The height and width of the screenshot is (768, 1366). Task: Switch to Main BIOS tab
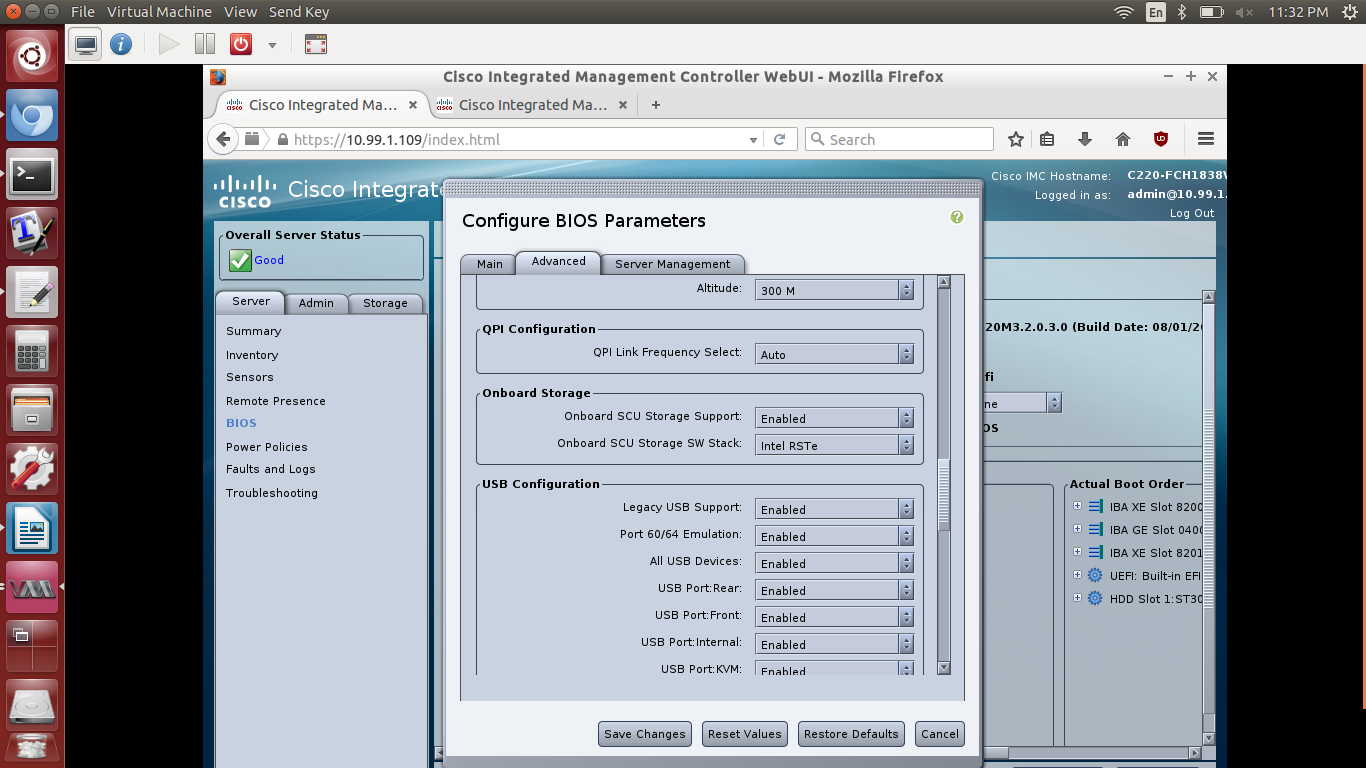pos(489,264)
